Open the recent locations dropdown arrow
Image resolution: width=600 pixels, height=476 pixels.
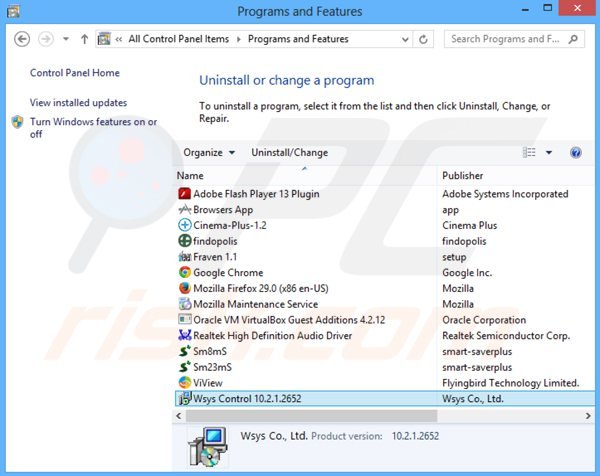66,39
